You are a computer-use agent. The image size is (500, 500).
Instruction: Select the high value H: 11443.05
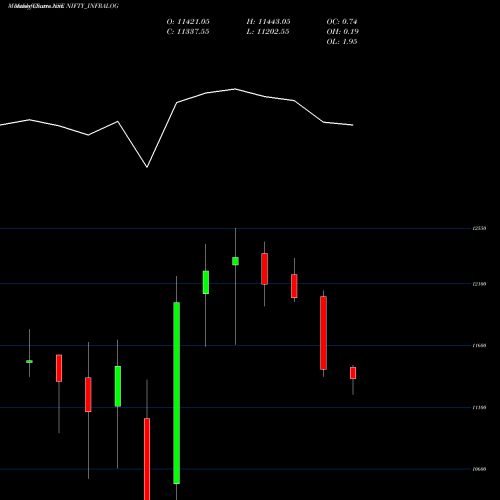268,22
